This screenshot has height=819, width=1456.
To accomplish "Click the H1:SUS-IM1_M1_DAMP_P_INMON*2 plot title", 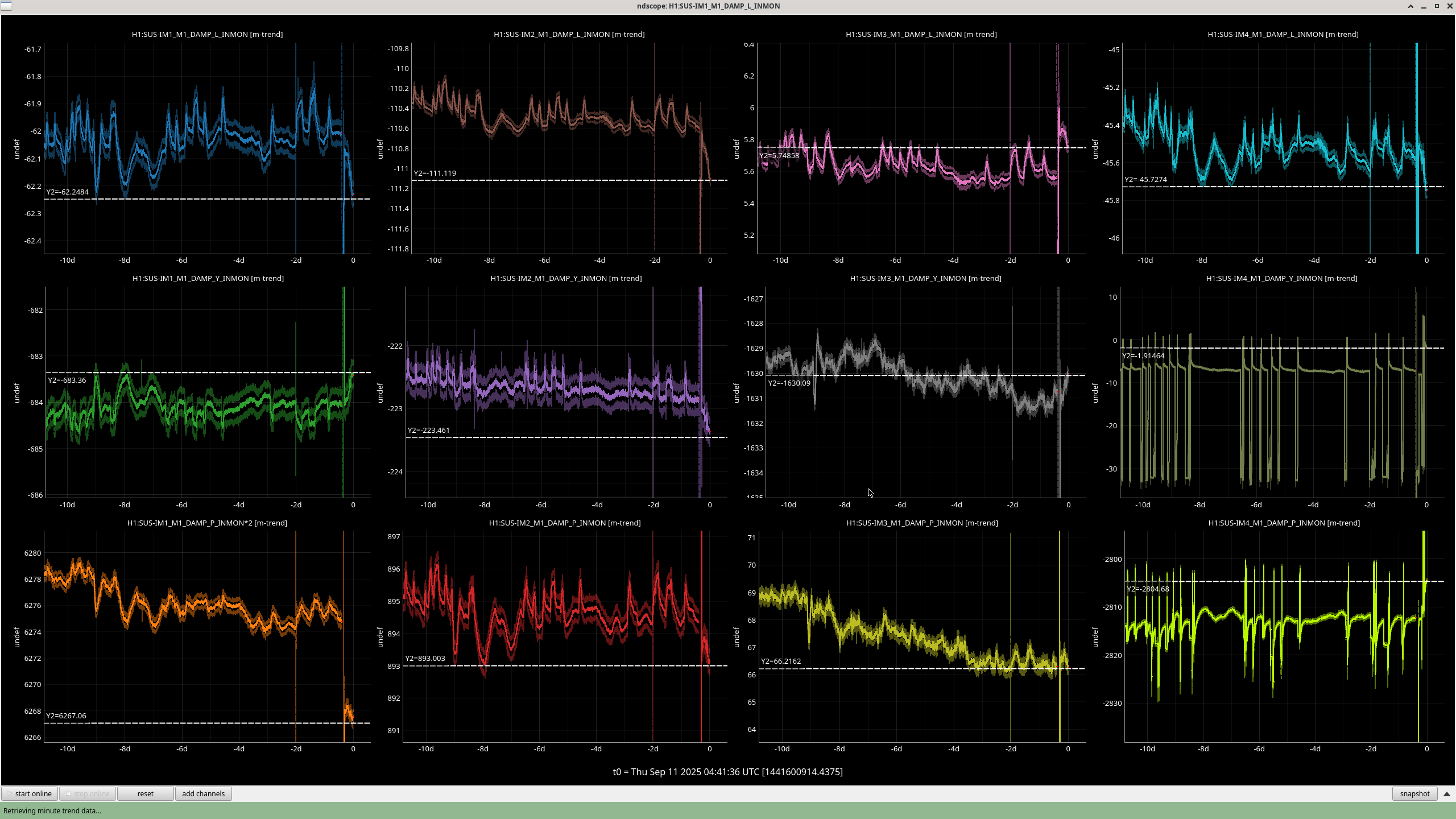I will coord(207,523).
